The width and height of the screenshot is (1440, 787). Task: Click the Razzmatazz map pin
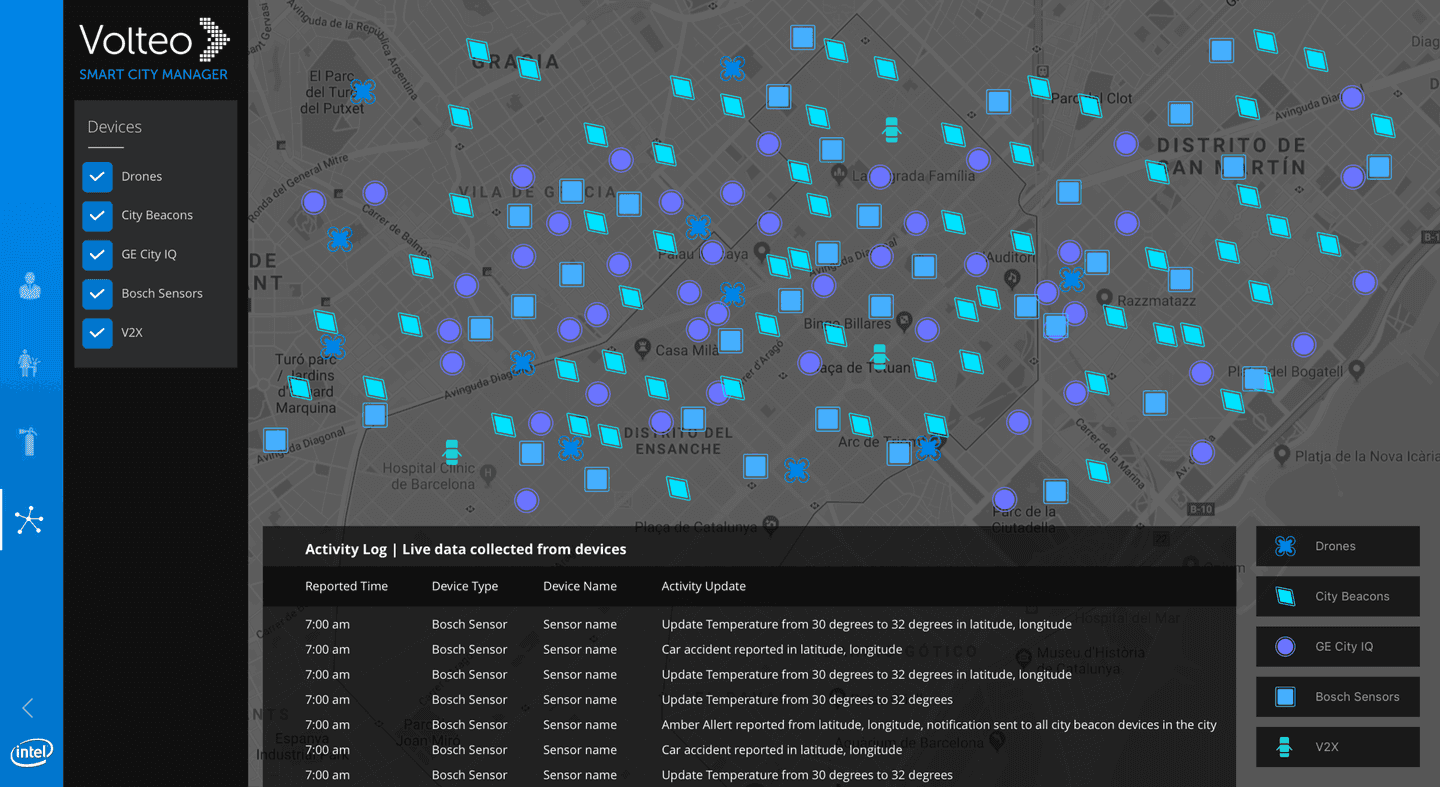coord(1104,298)
